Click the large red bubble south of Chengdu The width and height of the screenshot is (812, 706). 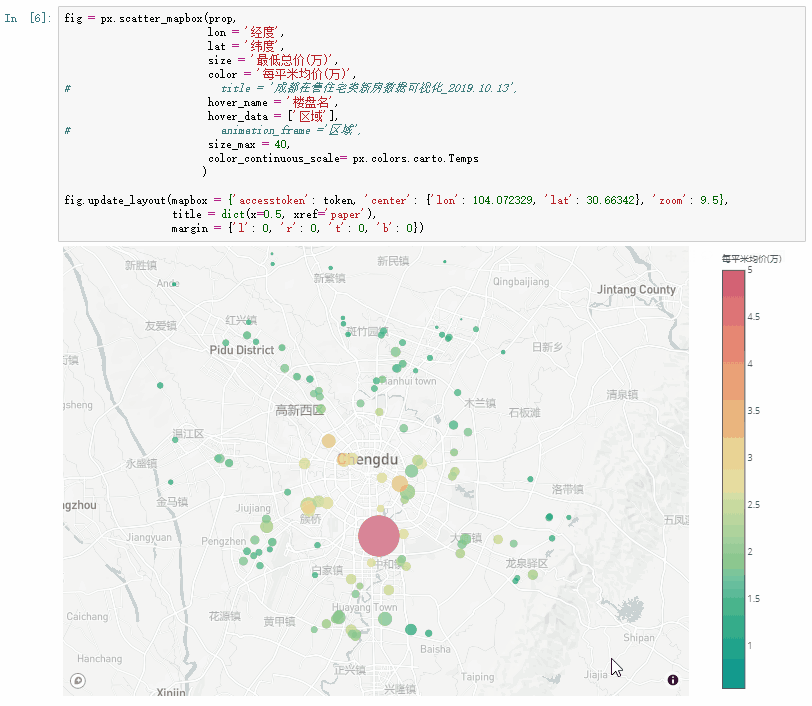pos(379,536)
